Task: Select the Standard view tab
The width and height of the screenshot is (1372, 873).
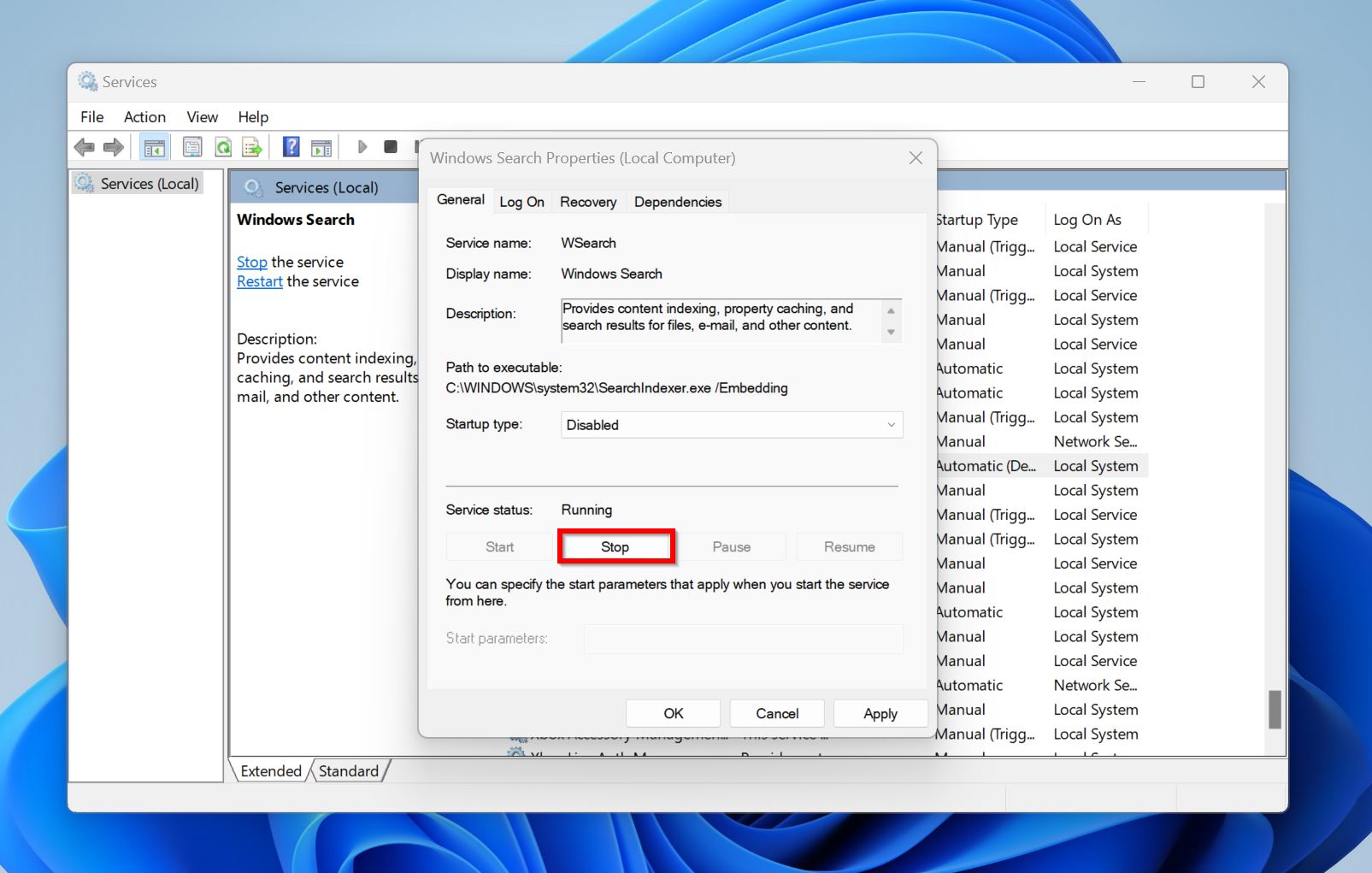Action: [349, 771]
